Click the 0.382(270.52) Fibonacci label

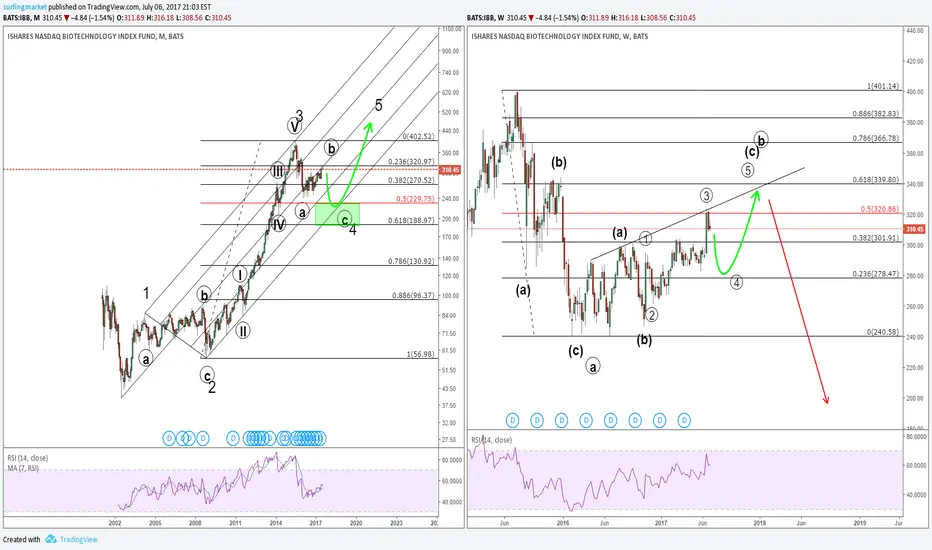pyautogui.click(x=411, y=180)
